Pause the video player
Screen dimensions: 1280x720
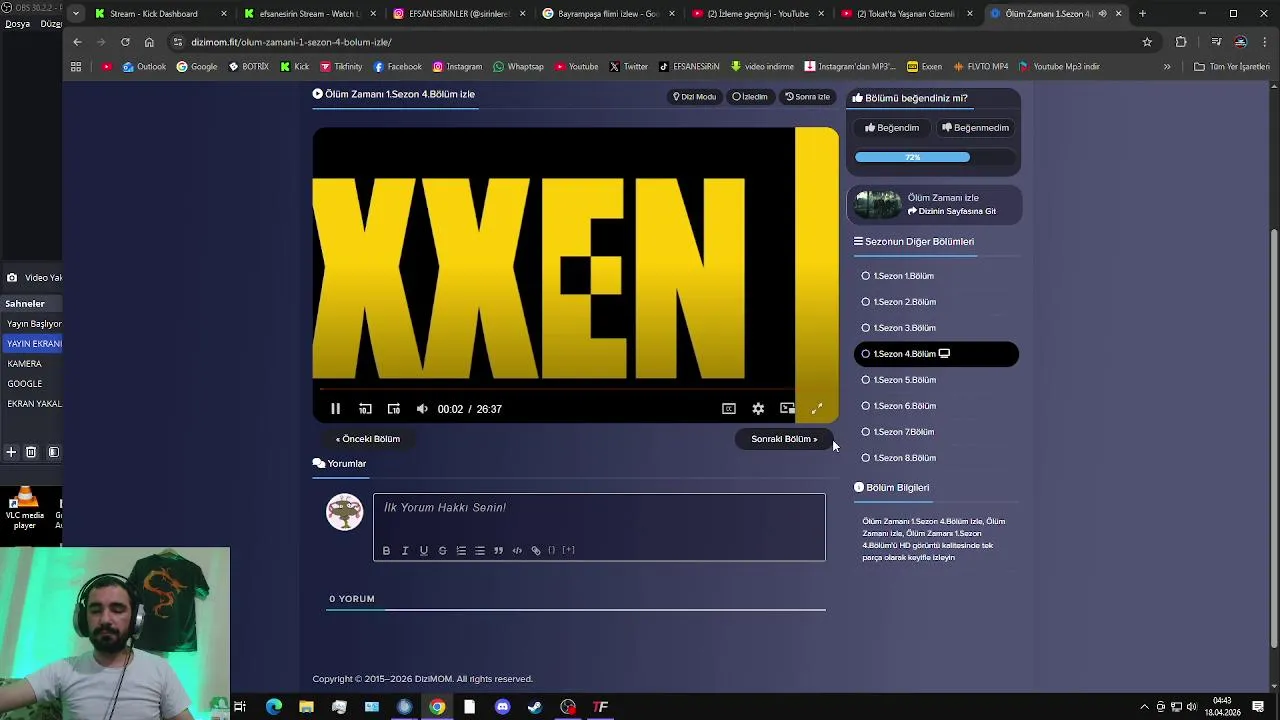(336, 409)
